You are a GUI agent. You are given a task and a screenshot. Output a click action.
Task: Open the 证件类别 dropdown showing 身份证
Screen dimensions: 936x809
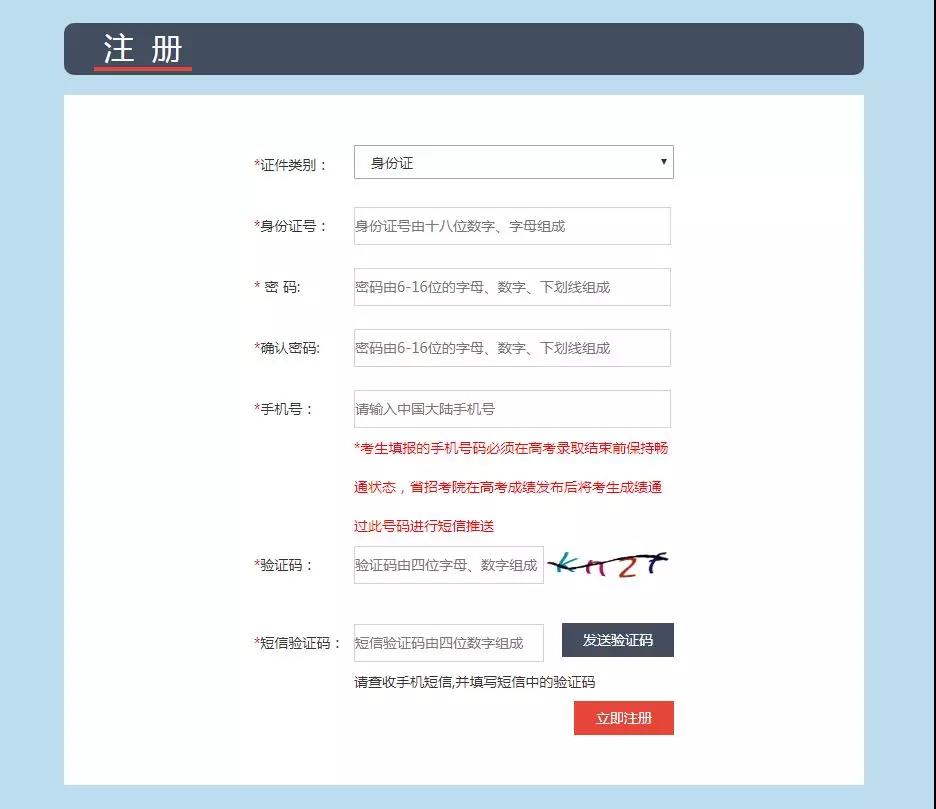coord(512,163)
